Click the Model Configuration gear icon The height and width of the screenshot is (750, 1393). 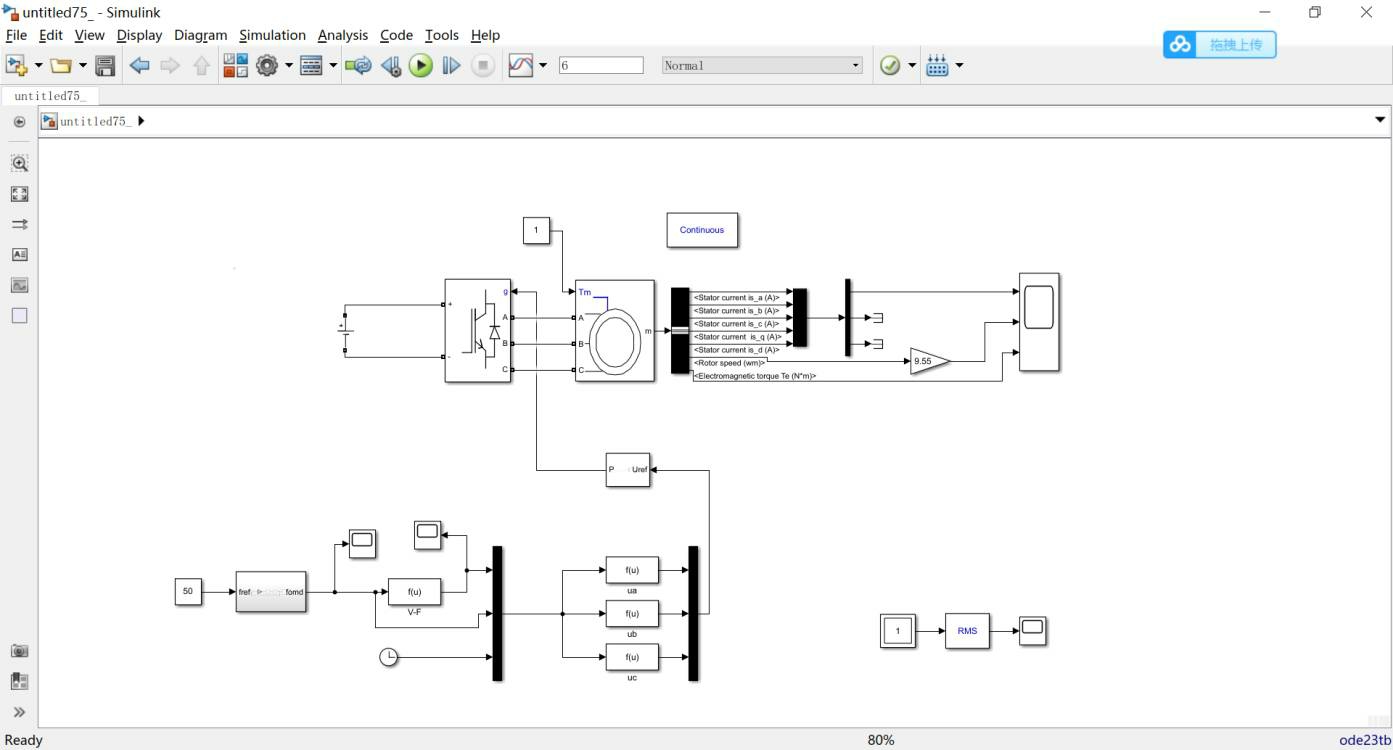click(266, 66)
